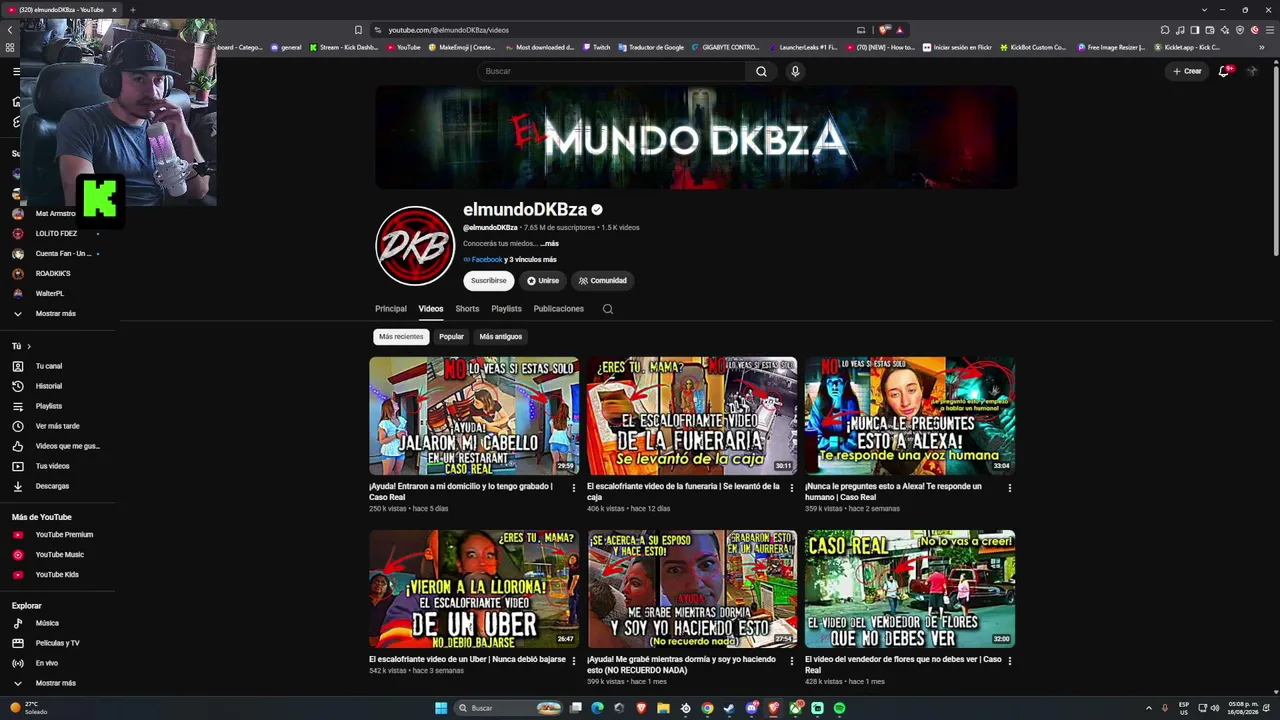Start voice search with the microphone icon
Viewport: 1280px width, 720px height.
point(795,71)
